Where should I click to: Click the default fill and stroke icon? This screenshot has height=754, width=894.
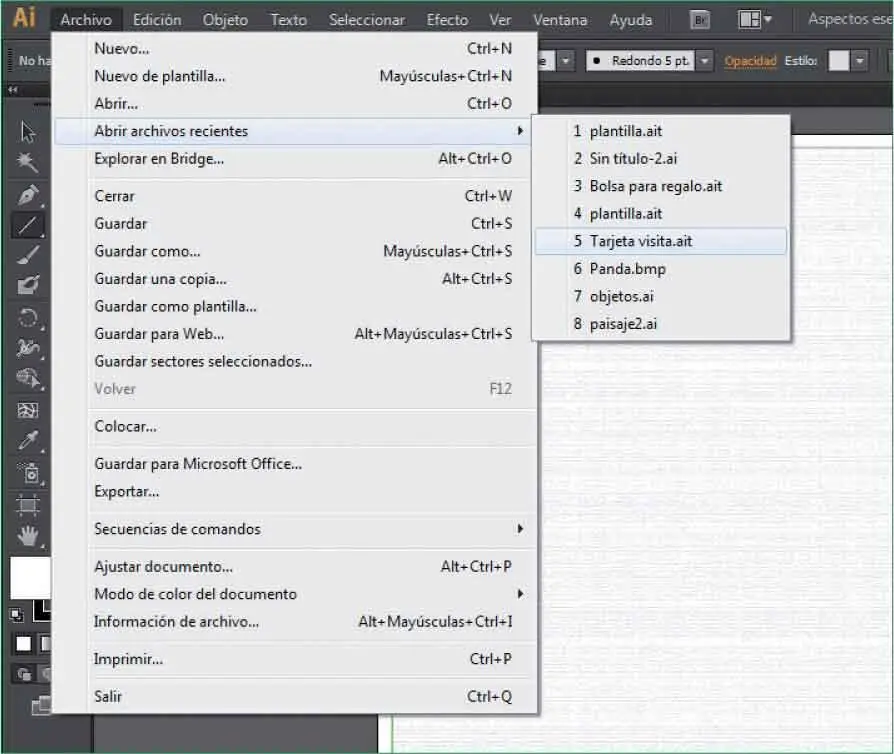coord(16,615)
